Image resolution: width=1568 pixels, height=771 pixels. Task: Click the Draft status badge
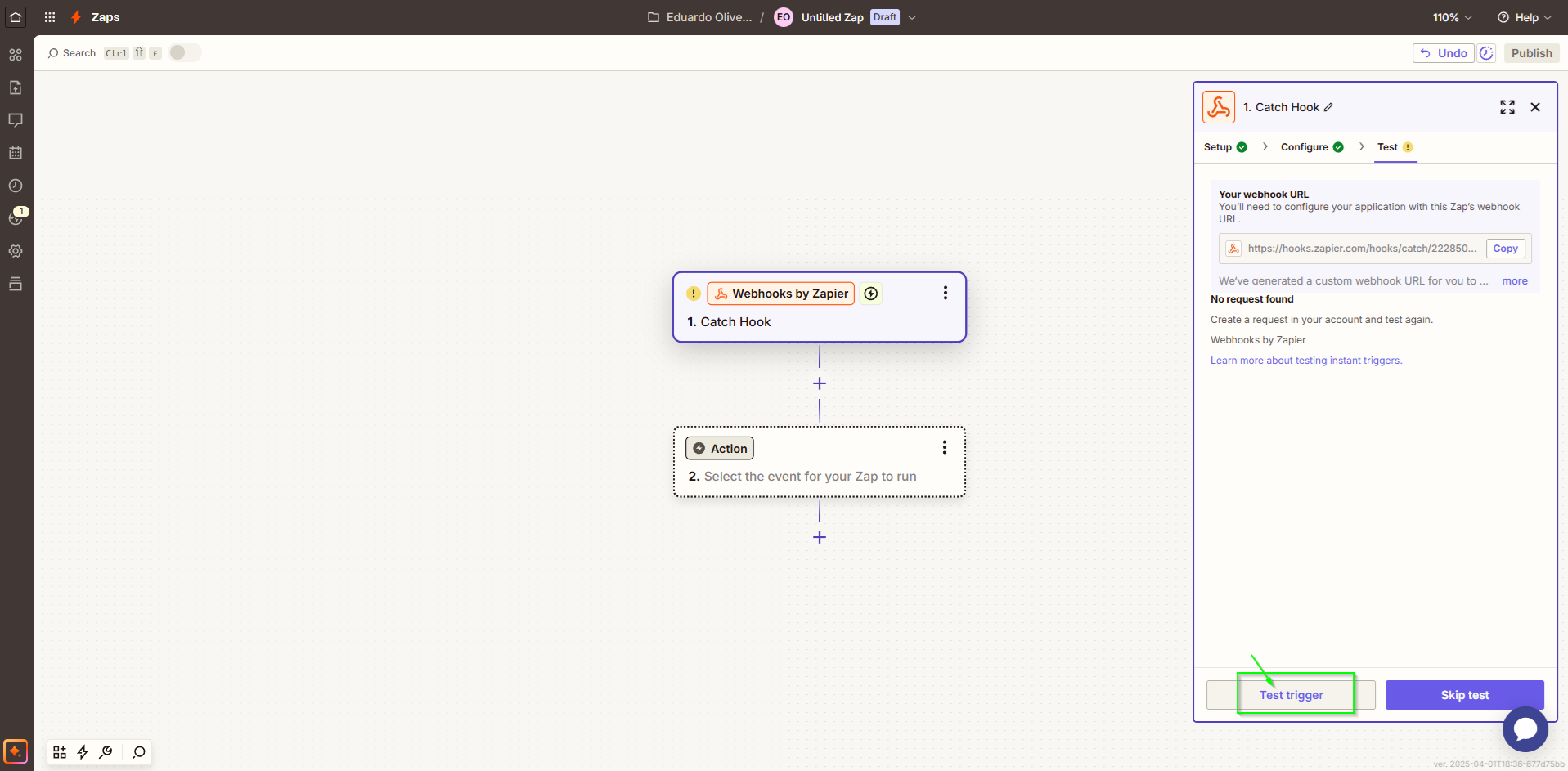(x=885, y=17)
